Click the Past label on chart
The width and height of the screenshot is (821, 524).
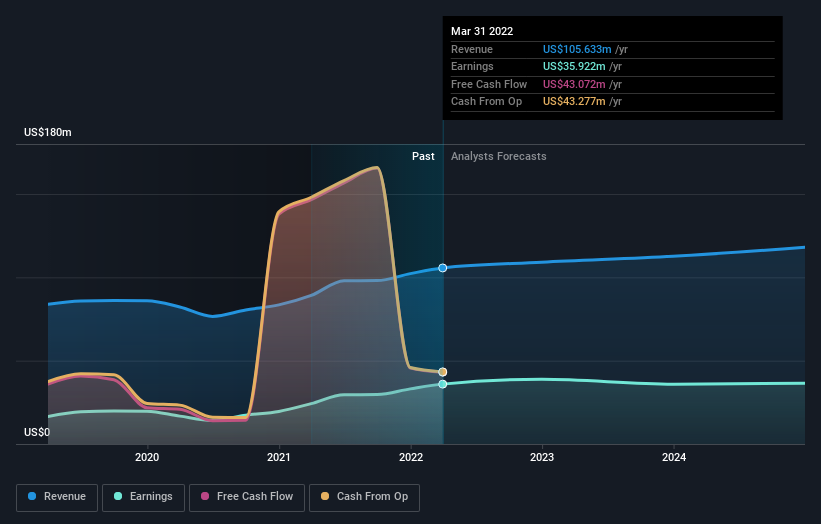tap(423, 156)
